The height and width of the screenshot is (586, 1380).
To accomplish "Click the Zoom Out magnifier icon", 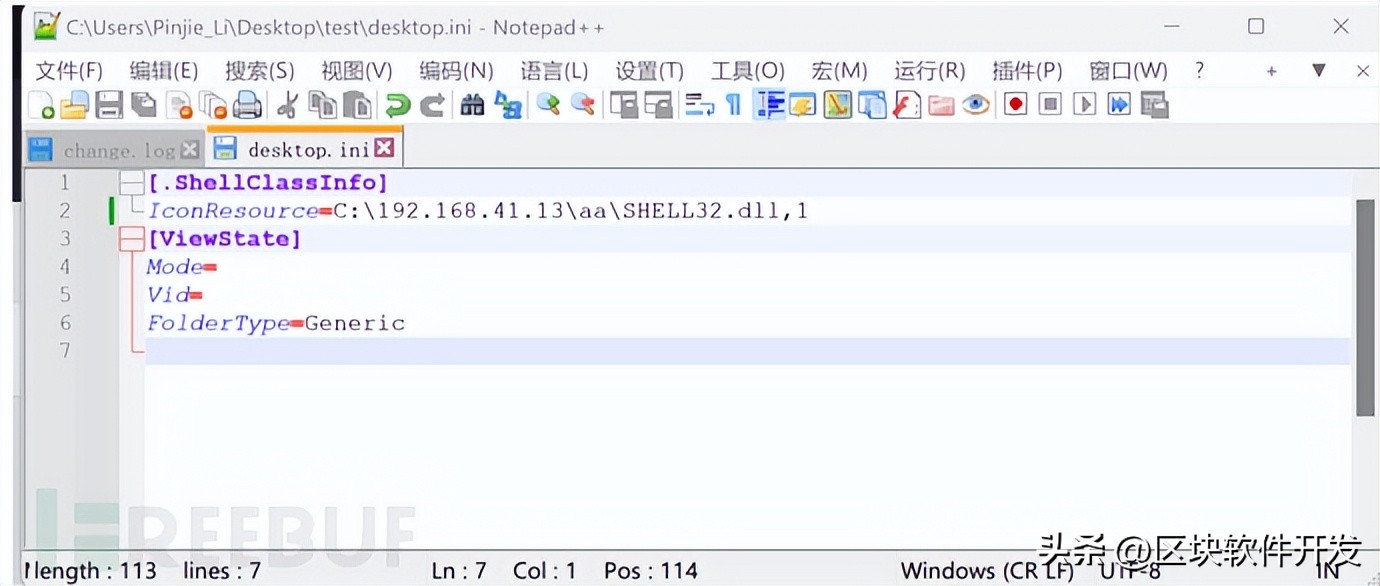I will (x=582, y=105).
